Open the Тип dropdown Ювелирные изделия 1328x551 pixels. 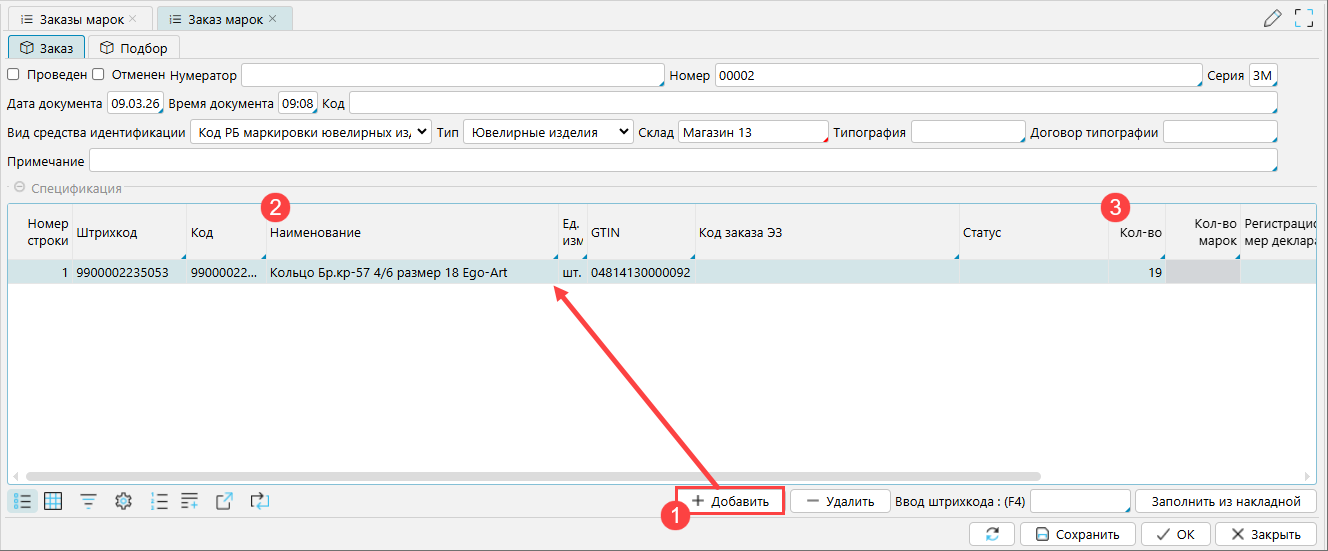[548, 132]
